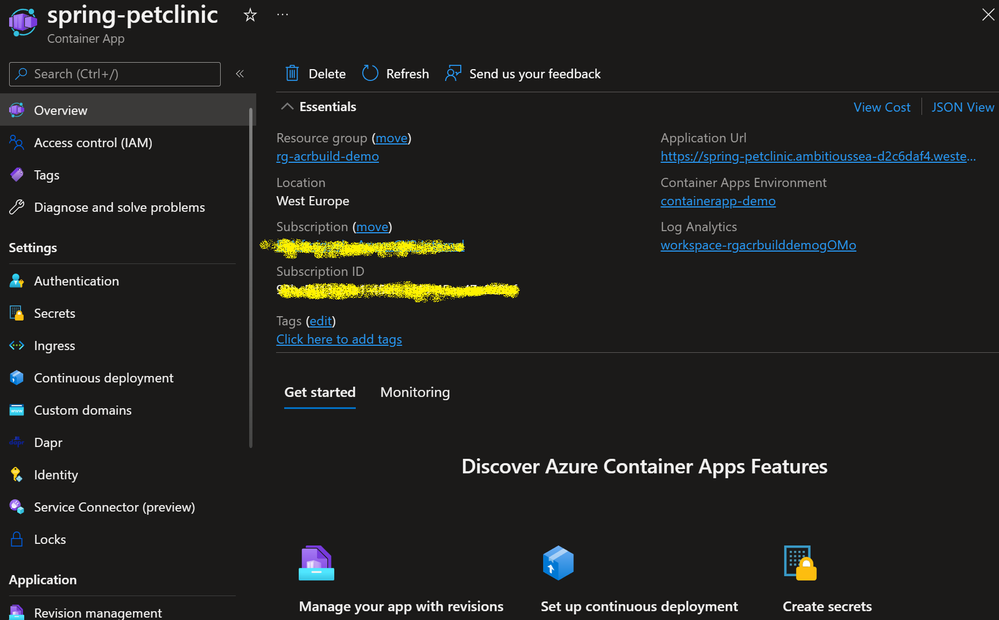999x620 pixels.
Task: Click the Manage revisions feature icon
Action: pos(316,563)
